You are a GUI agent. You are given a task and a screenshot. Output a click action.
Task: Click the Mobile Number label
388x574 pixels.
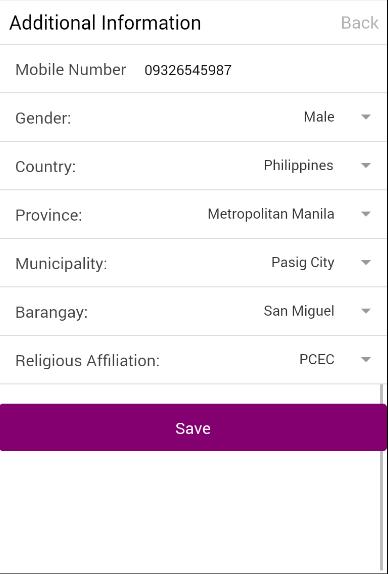71,70
